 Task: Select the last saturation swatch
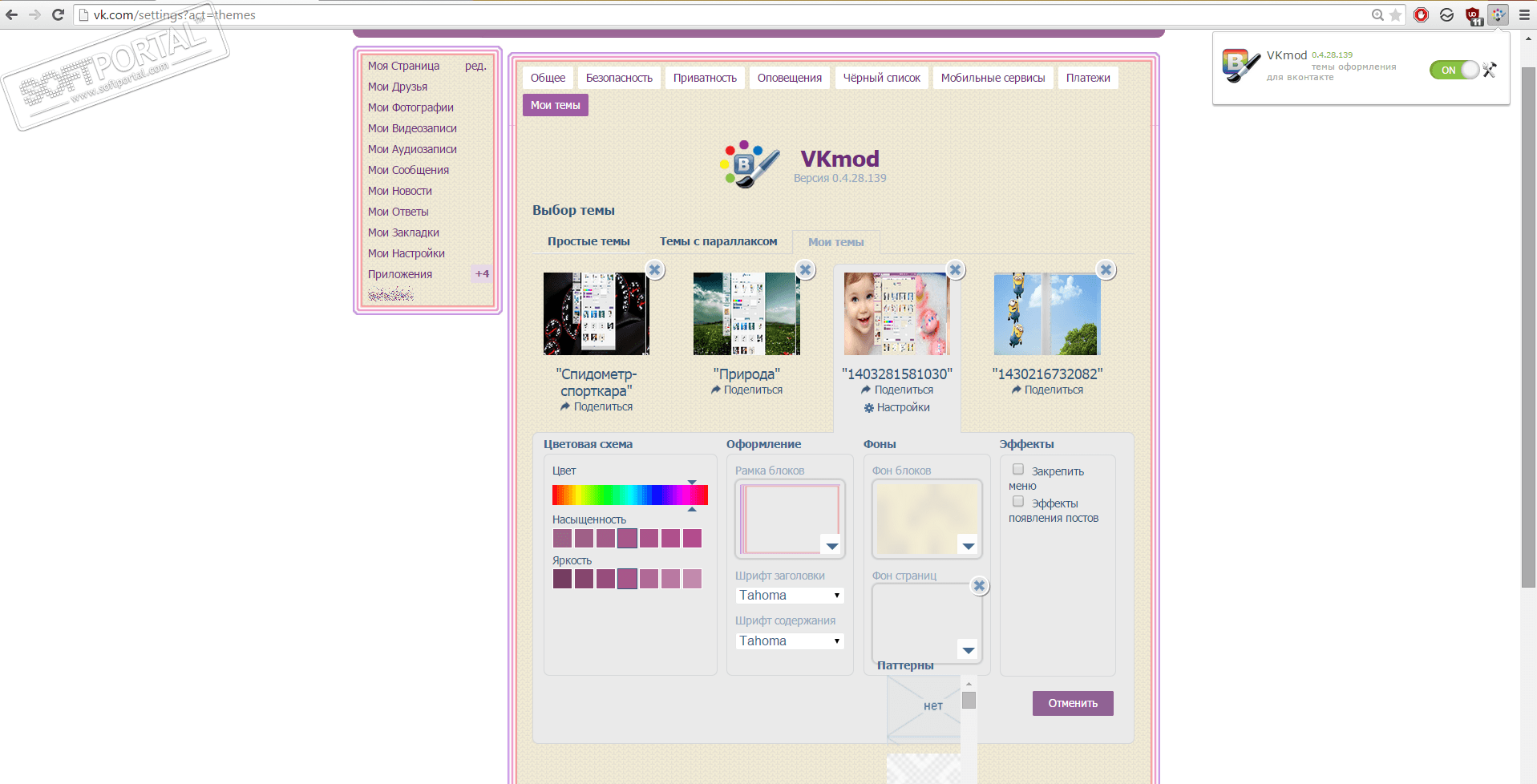[x=693, y=538]
